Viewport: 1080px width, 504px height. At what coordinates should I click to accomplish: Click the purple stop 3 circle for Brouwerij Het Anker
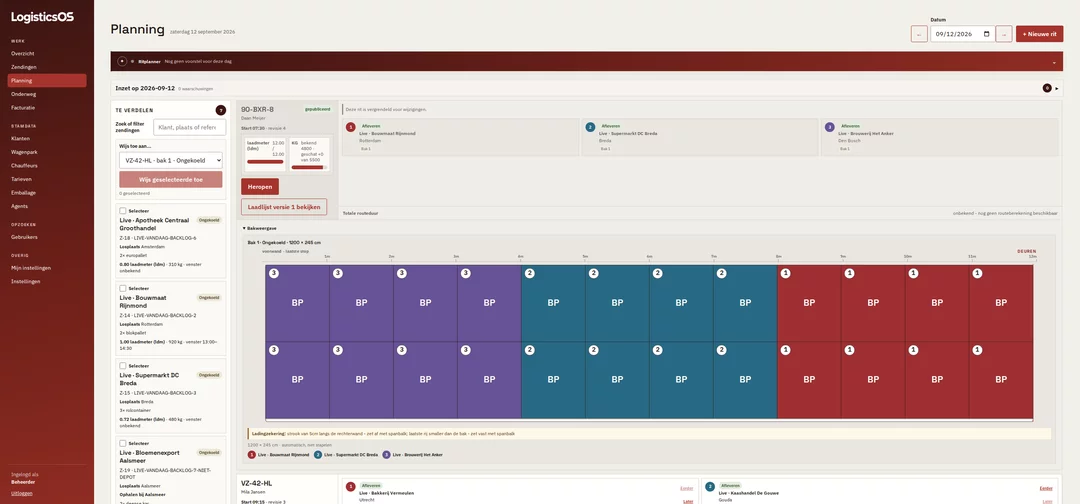point(829,127)
